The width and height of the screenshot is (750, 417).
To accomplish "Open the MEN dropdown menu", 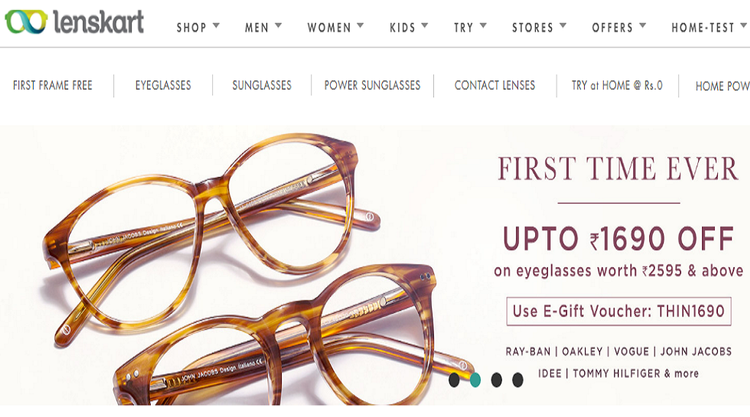I will click(263, 27).
